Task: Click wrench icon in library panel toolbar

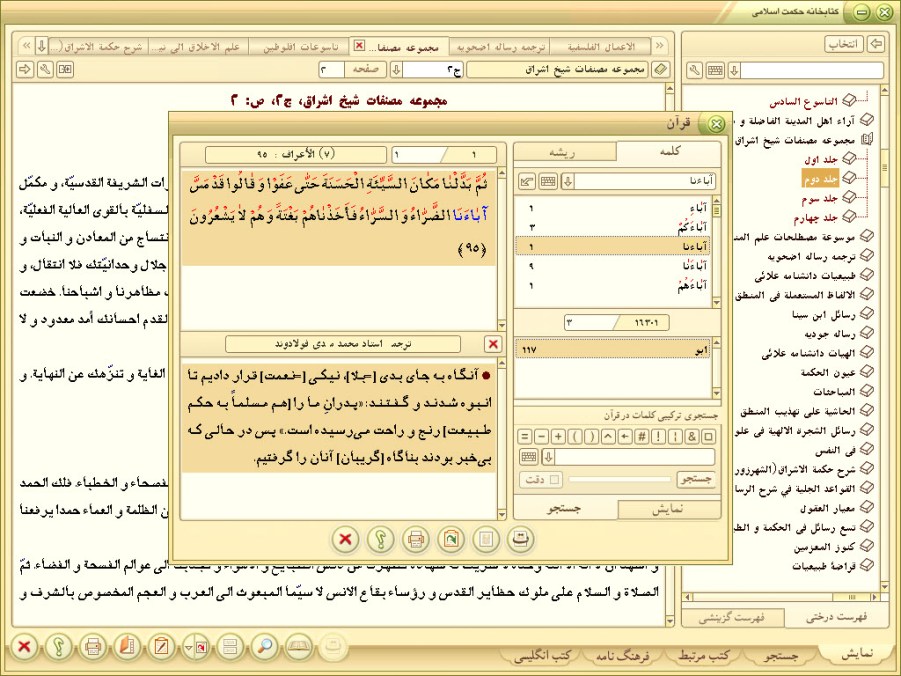Action: point(695,71)
